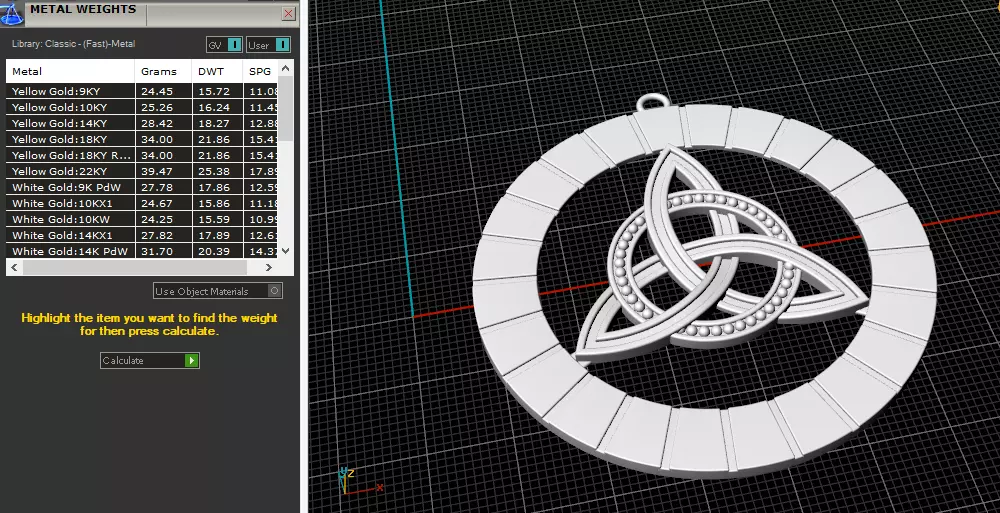Select the White Gold:10KW row
The width and height of the screenshot is (1000, 513).
point(143,219)
